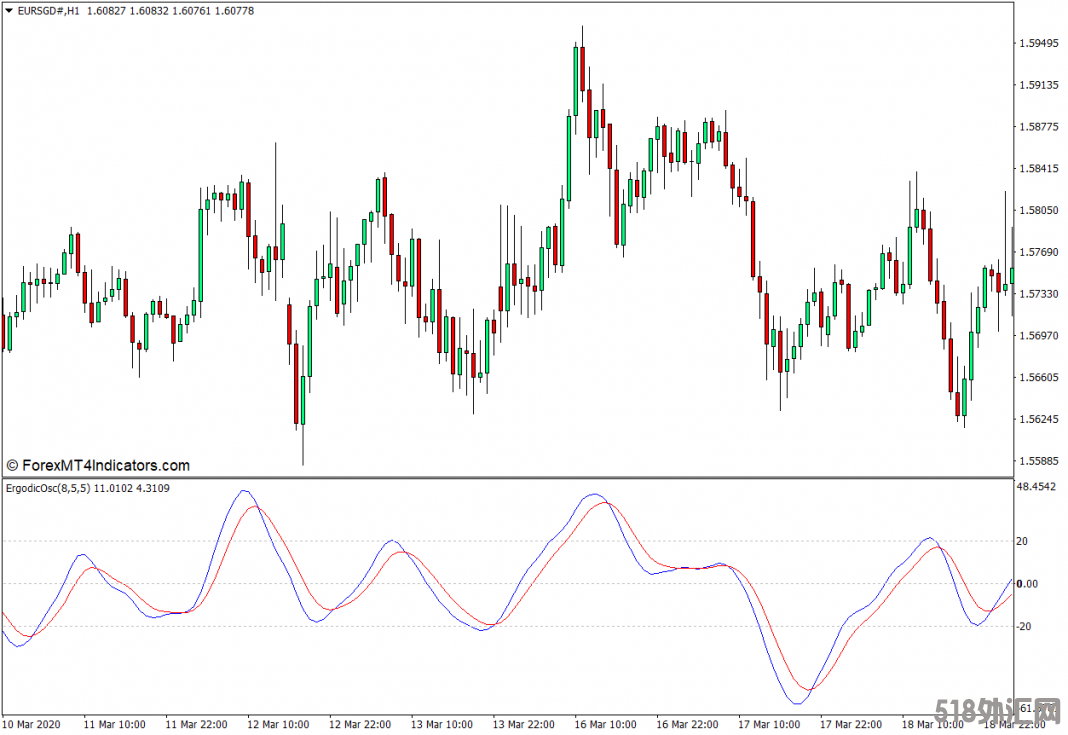Click the ErgodicOsc(8,5,5) indicator label
The height and width of the screenshot is (735, 1068).
point(47,488)
